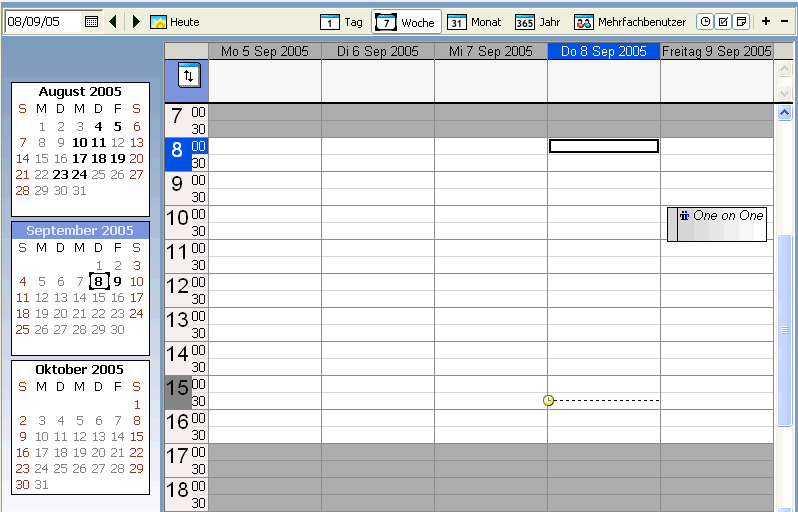Open the Mehrfachbenutzer multi-user view
798x512 pixels.
pos(630,22)
